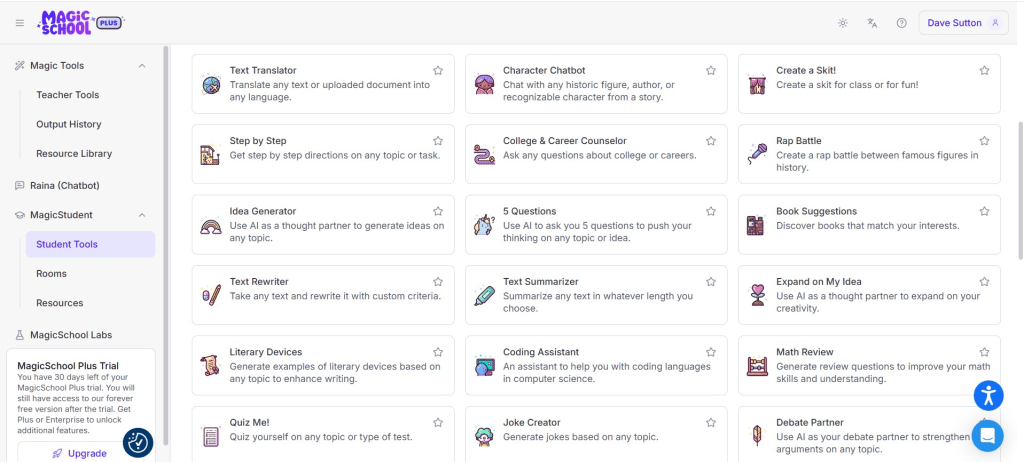Open the Dave Sutton account dropdown
The height and width of the screenshot is (462, 1024).
click(963, 23)
